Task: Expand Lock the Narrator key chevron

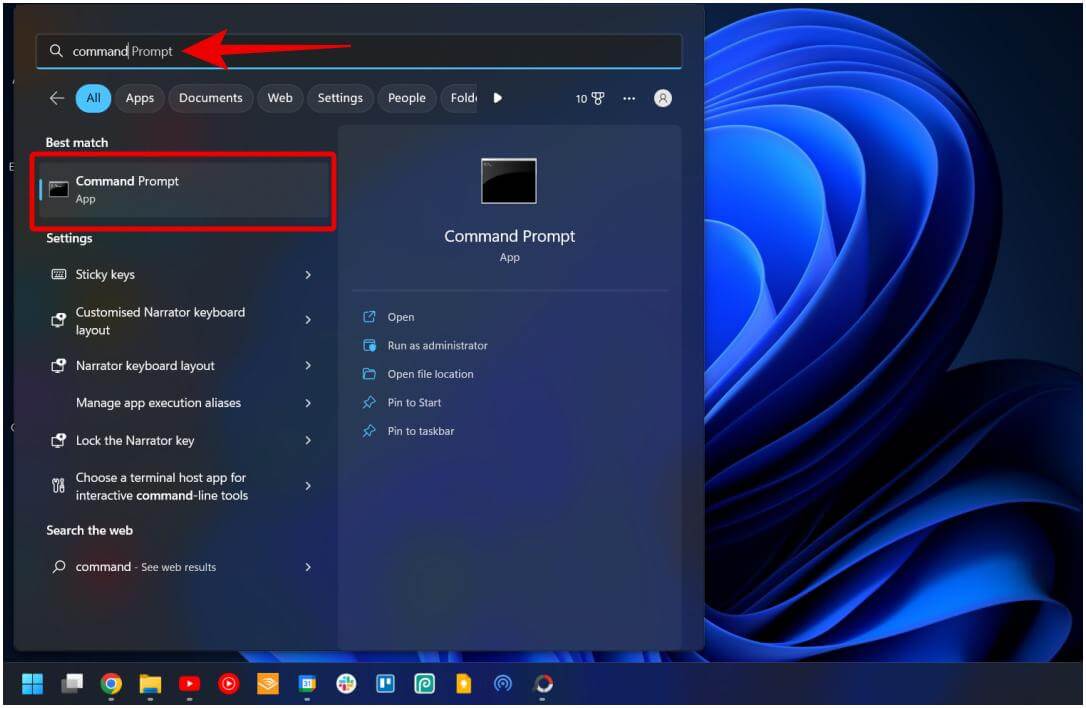Action: pos(308,441)
